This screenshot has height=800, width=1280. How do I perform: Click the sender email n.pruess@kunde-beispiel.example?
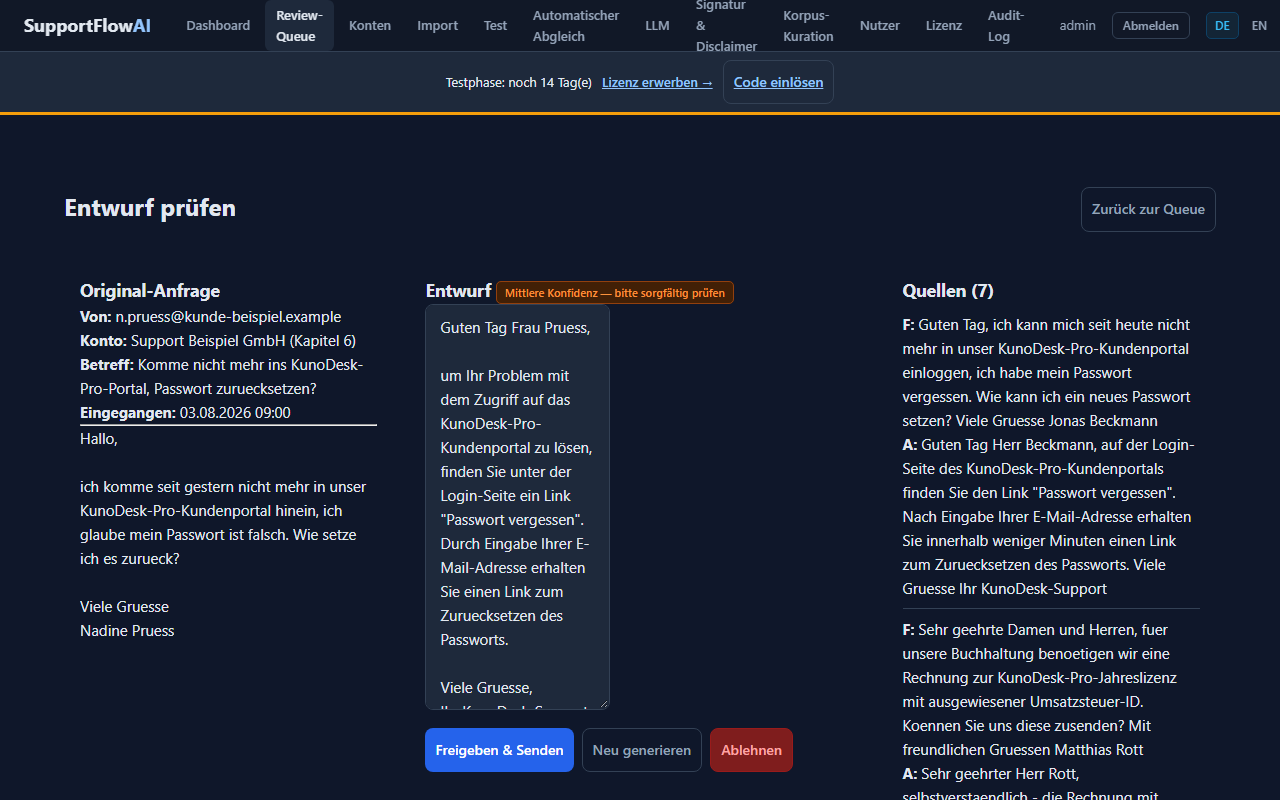[x=228, y=317]
